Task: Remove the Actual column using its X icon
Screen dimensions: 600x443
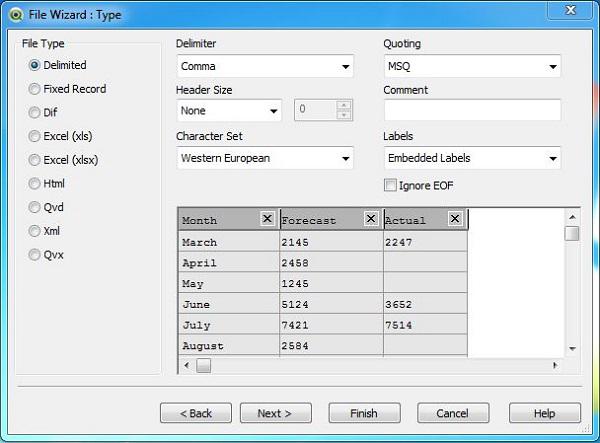Action: pos(455,219)
